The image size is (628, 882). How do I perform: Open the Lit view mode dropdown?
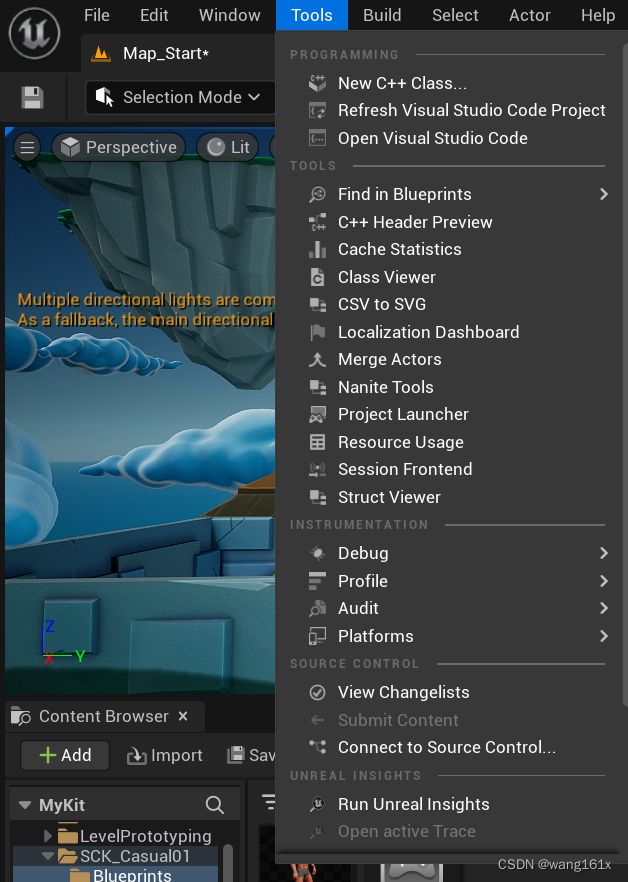(x=228, y=147)
